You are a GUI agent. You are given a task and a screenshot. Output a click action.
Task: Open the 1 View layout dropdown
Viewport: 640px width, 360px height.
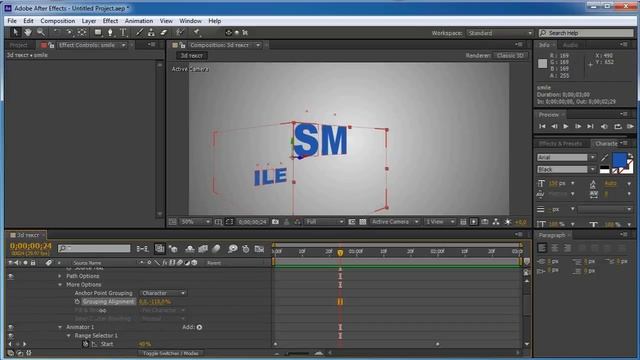(440, 222)
